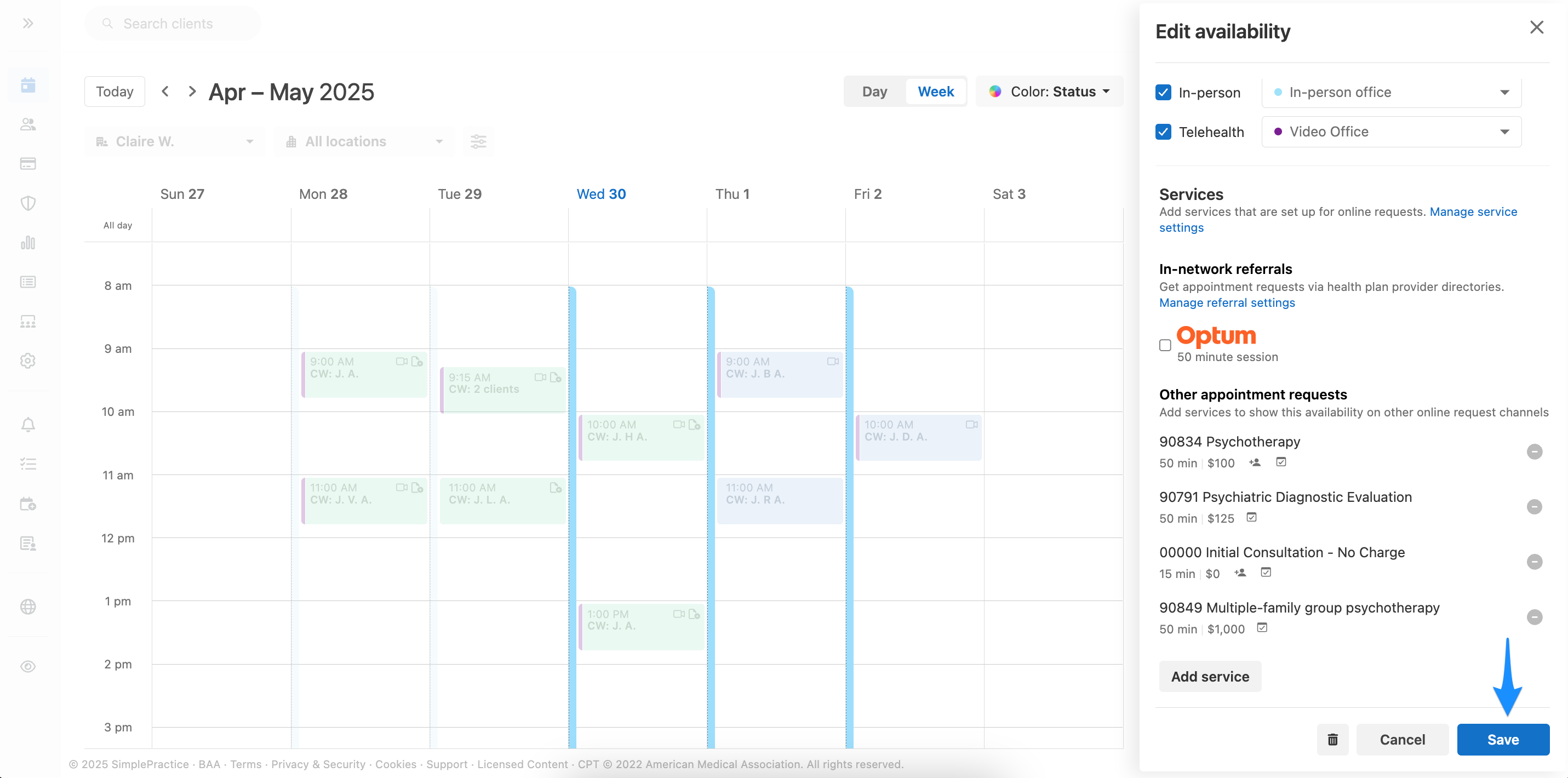This screenshot has height=778, width=1568.
Task: Remove 90849 Multiple-family group psychotherapy service
Action: (1535, 617)
